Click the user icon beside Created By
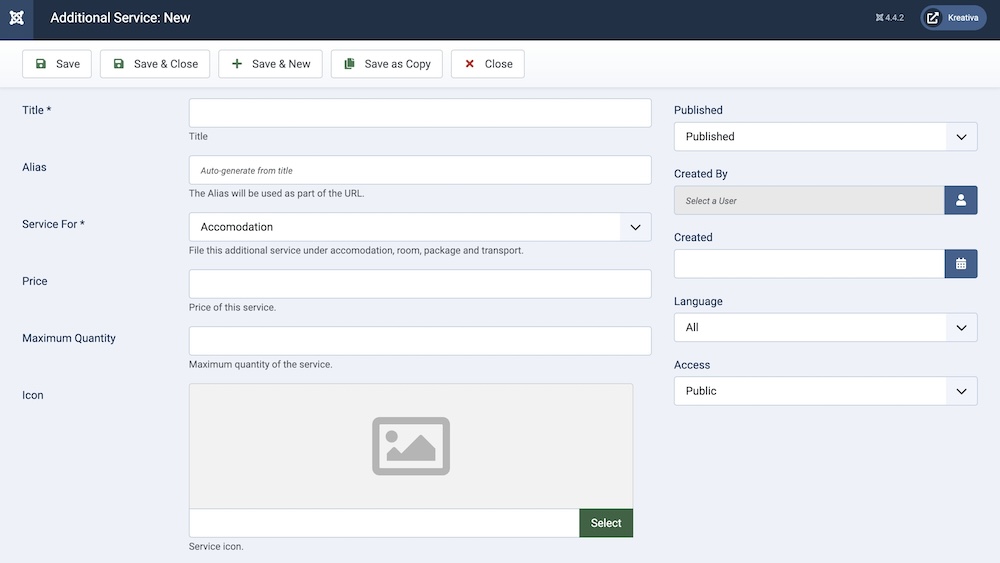This screenshot has width=1000, height=563. click(960, 200)
